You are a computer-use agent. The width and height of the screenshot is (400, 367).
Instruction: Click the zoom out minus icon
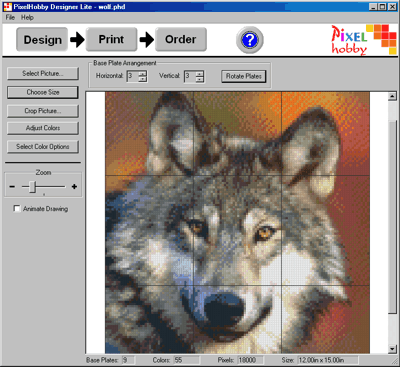pos(12,187)
